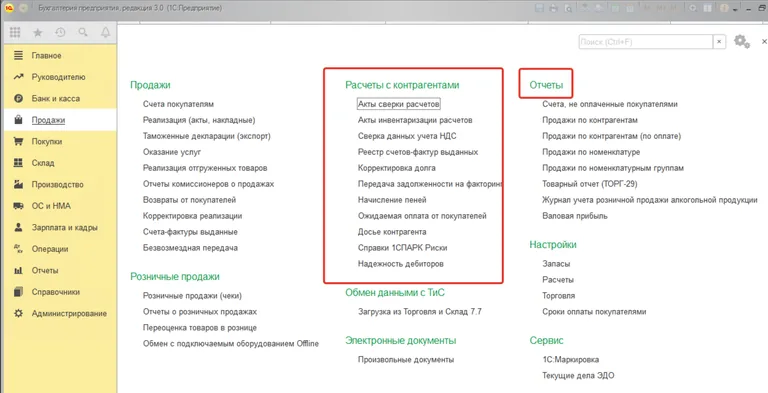The width and height of the screenshot is (768, 393).
Task: Open Favorites star icon
Action: point(38,32)
